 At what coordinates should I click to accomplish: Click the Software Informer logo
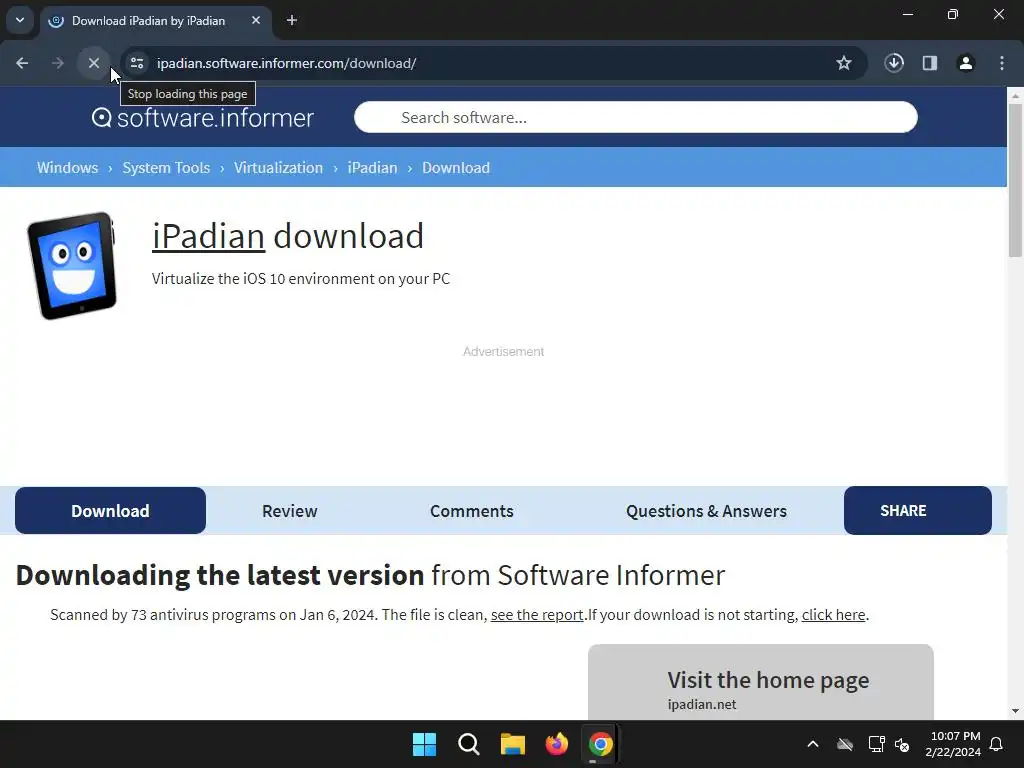click(x=202, y=118)
